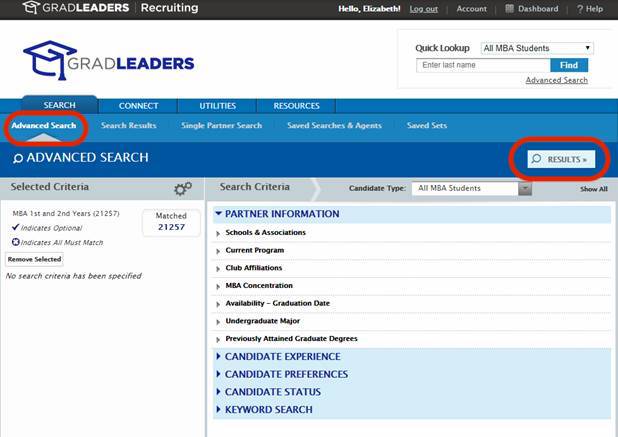Open the selected criteria gear settings icon
The image size is (618, 437).
pos(183,188)
